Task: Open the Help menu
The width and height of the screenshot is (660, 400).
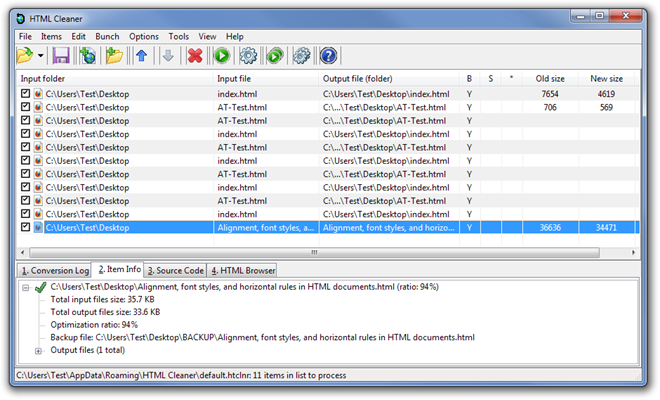Action: click(234, 37)
